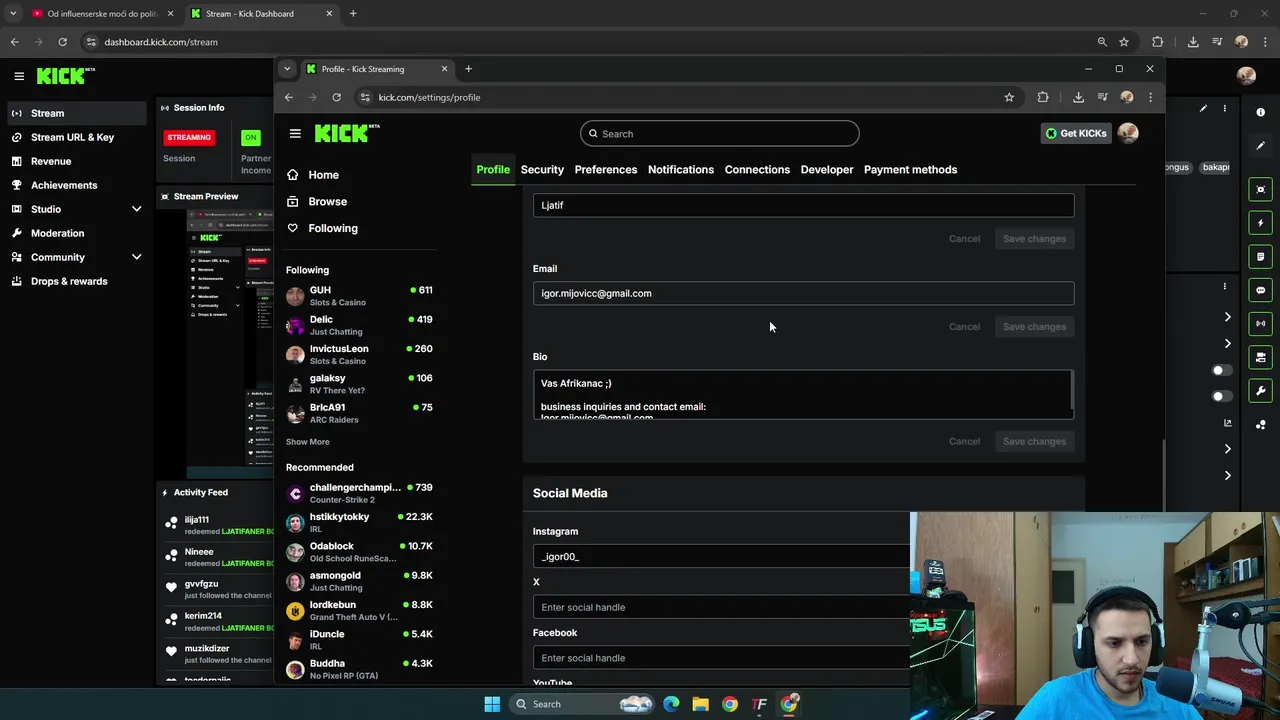The width and height of the screenshot is (1280, 720).
Task: Click Save changes under the Bio field
Action: (x=1034, y=441)
